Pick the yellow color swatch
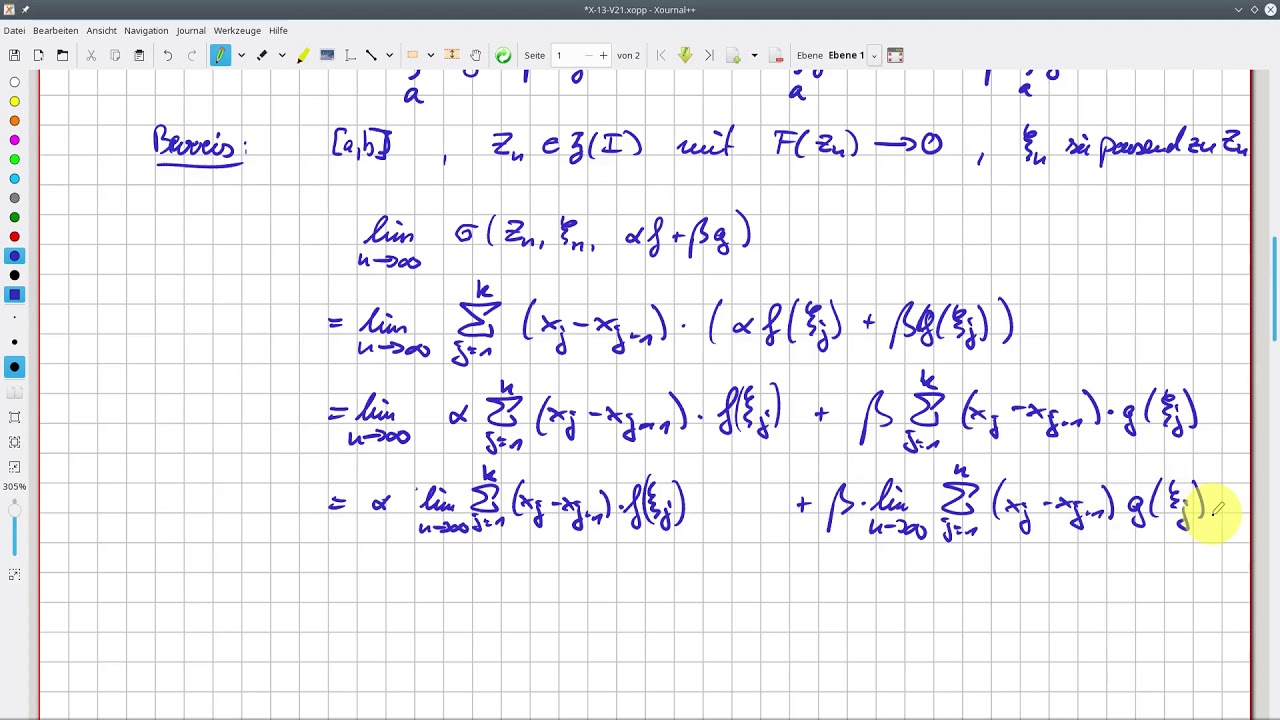 pyautogui.click(x=14, y=101)
